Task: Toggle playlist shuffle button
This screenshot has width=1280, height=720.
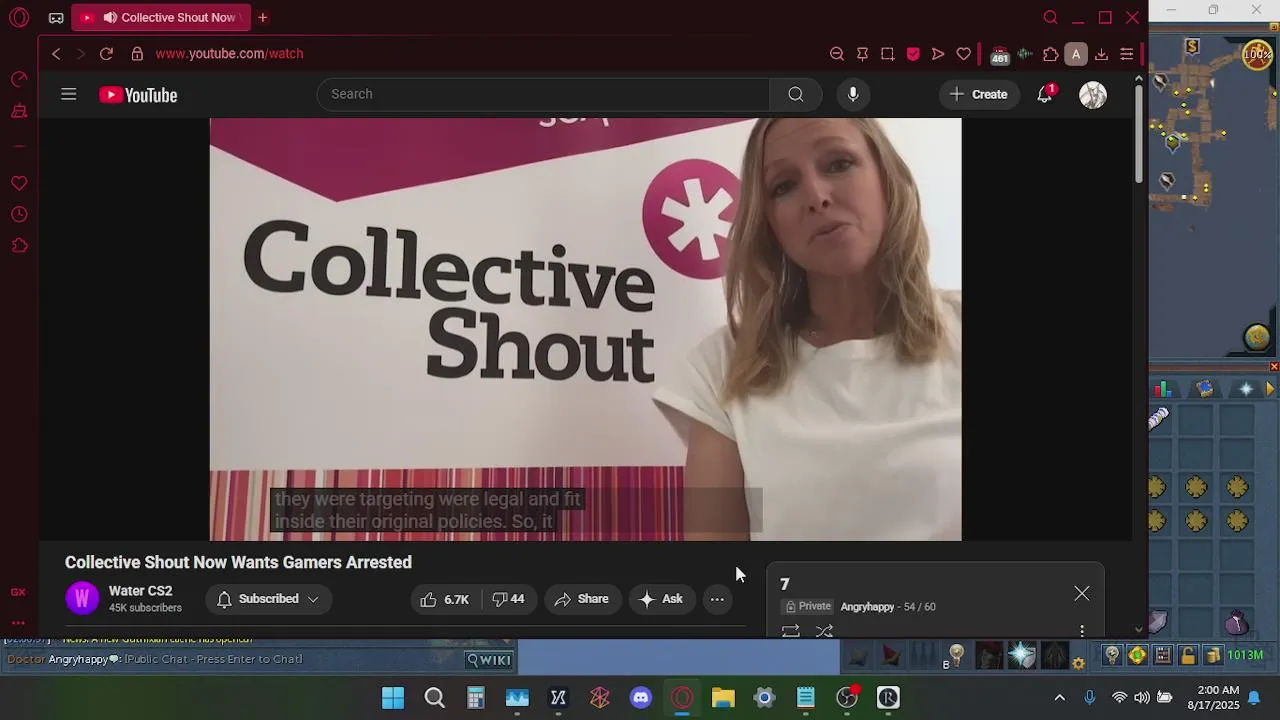Action: click(824, 631)
